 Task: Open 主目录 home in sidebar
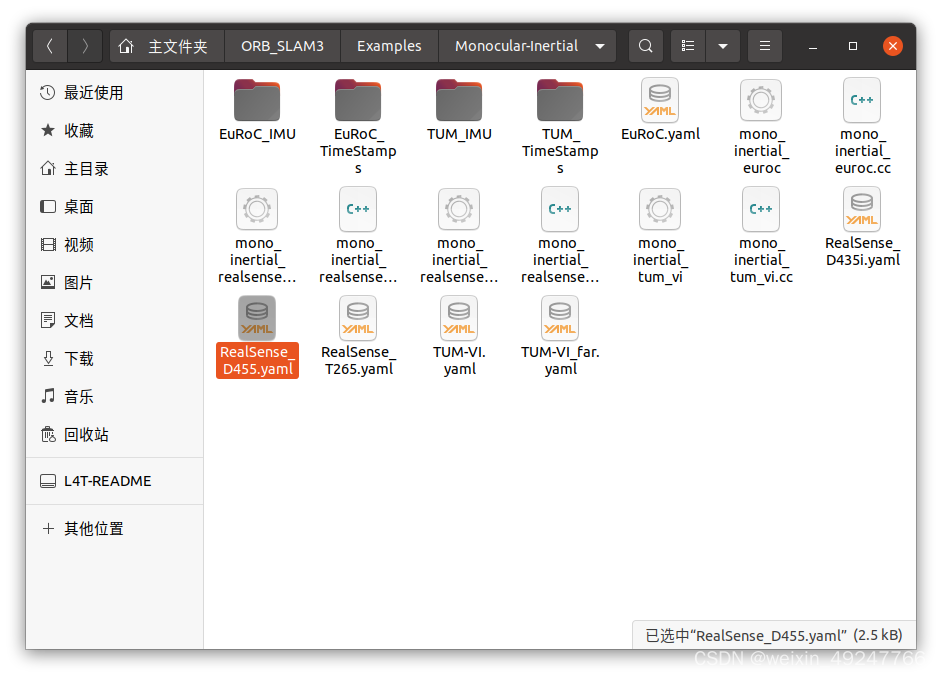(x=115, y=169)
